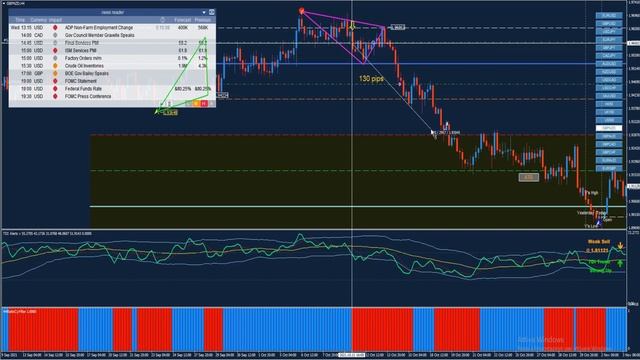Toggle the gray filter right of the red H
Image resolution: width=640 pixels, height=360 pixels.
pos(211,104)
